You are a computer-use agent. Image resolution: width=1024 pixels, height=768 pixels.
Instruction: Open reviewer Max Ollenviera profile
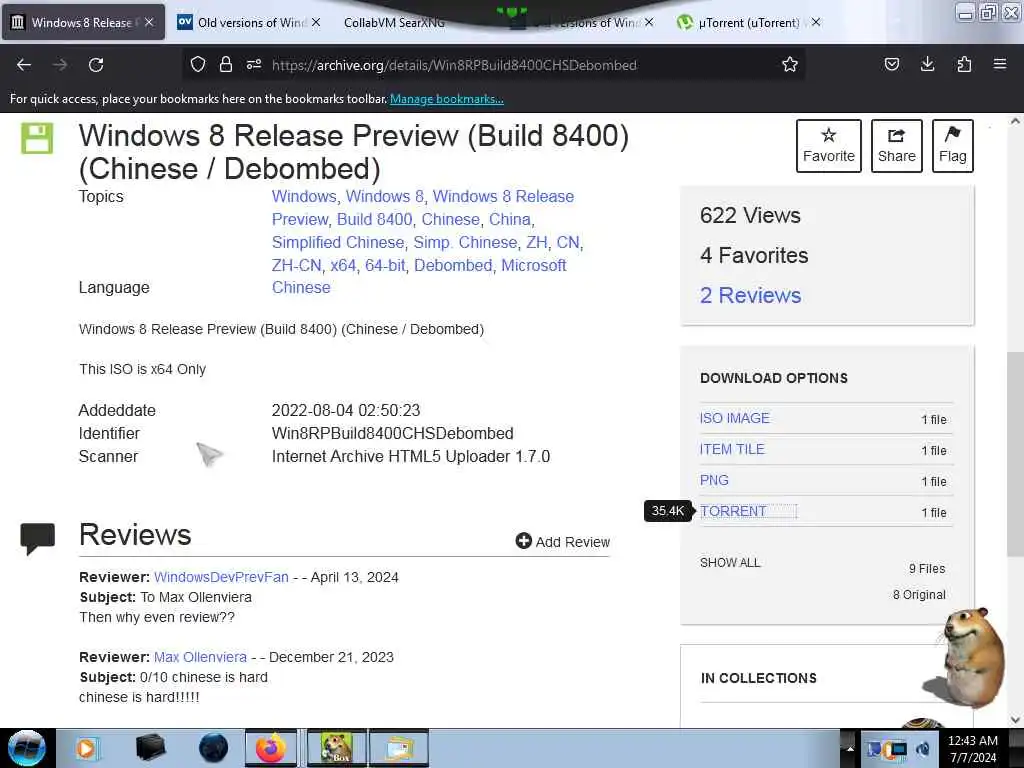[x=200, y=657]
